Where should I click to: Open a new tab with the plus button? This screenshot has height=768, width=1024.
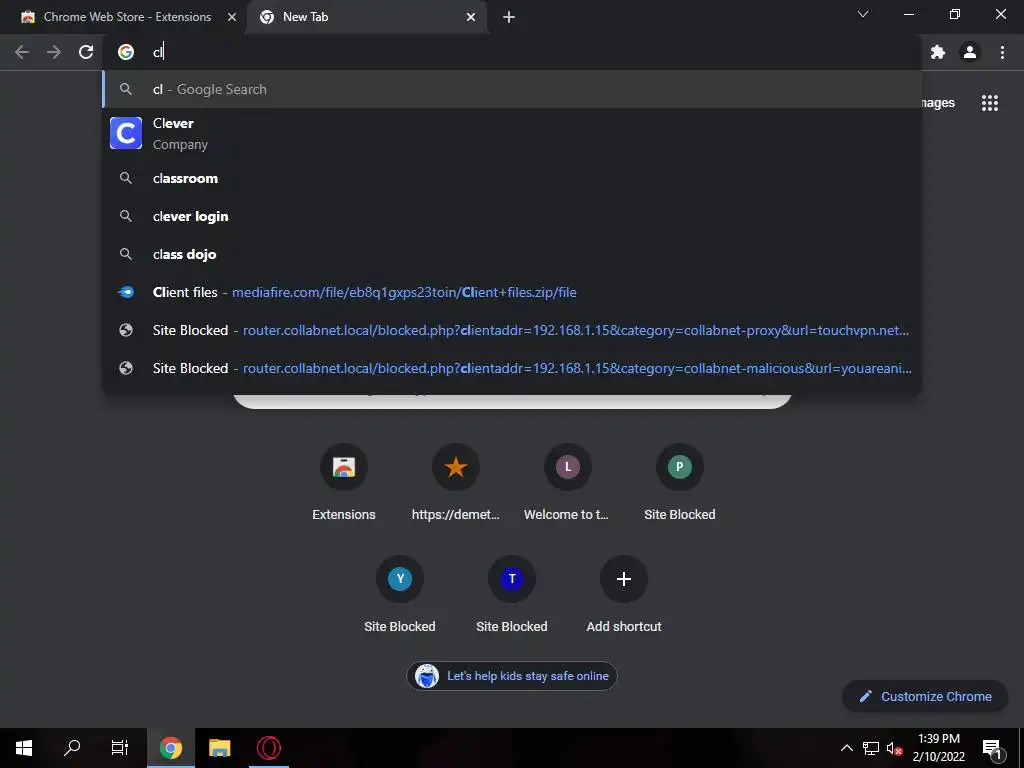pyautogui.click(x=509, y=17)
